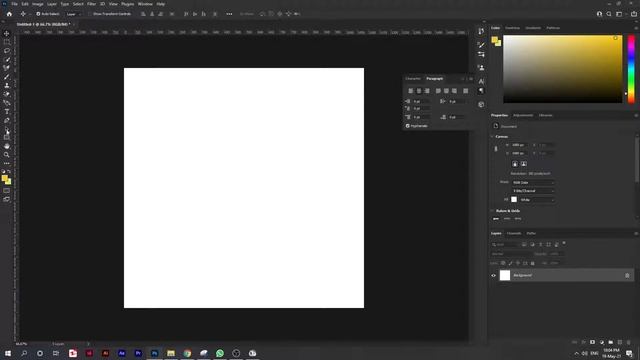
Task: Toggle Show Transform Controls checkbox
Action: [90, 14]
